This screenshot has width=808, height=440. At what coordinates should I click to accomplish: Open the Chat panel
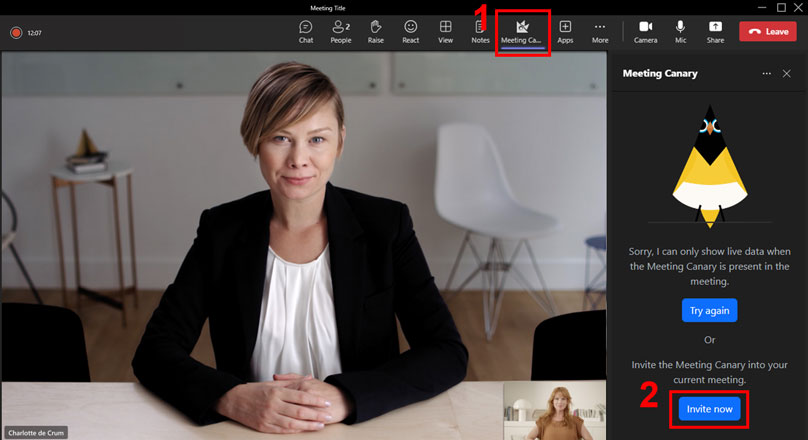tap(306, 31)
